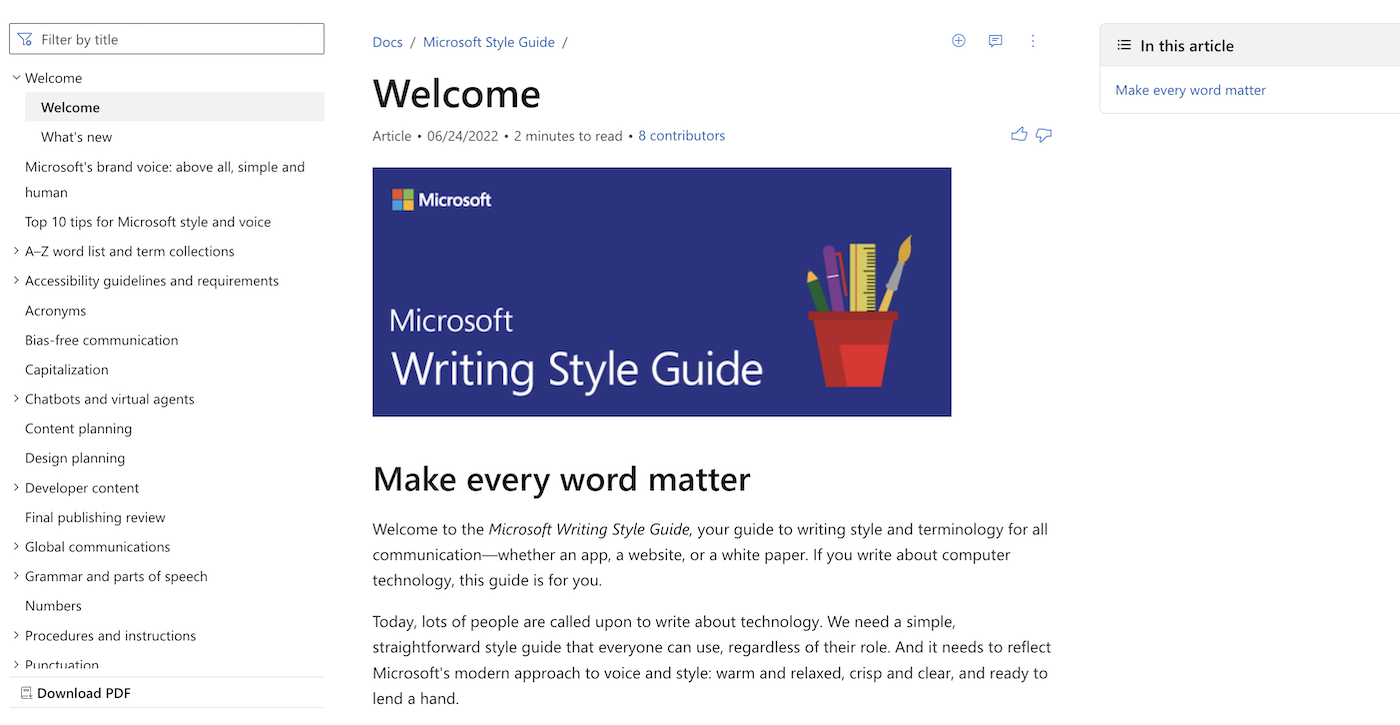1400x725 pixels.
Task: Click the list icon beside In this article
Action: click(x=1124, y=46)
